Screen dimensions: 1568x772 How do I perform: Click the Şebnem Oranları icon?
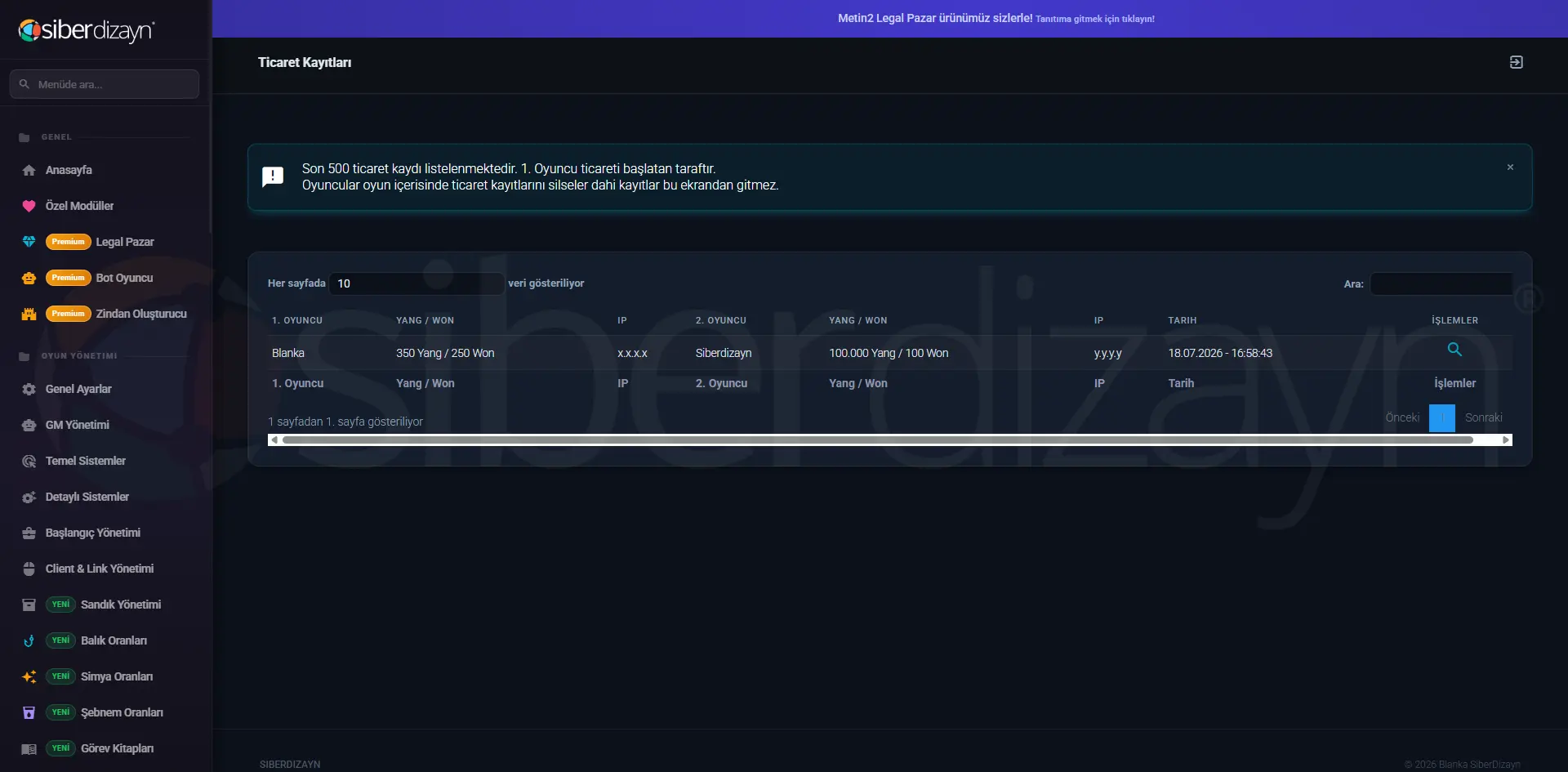29,712
